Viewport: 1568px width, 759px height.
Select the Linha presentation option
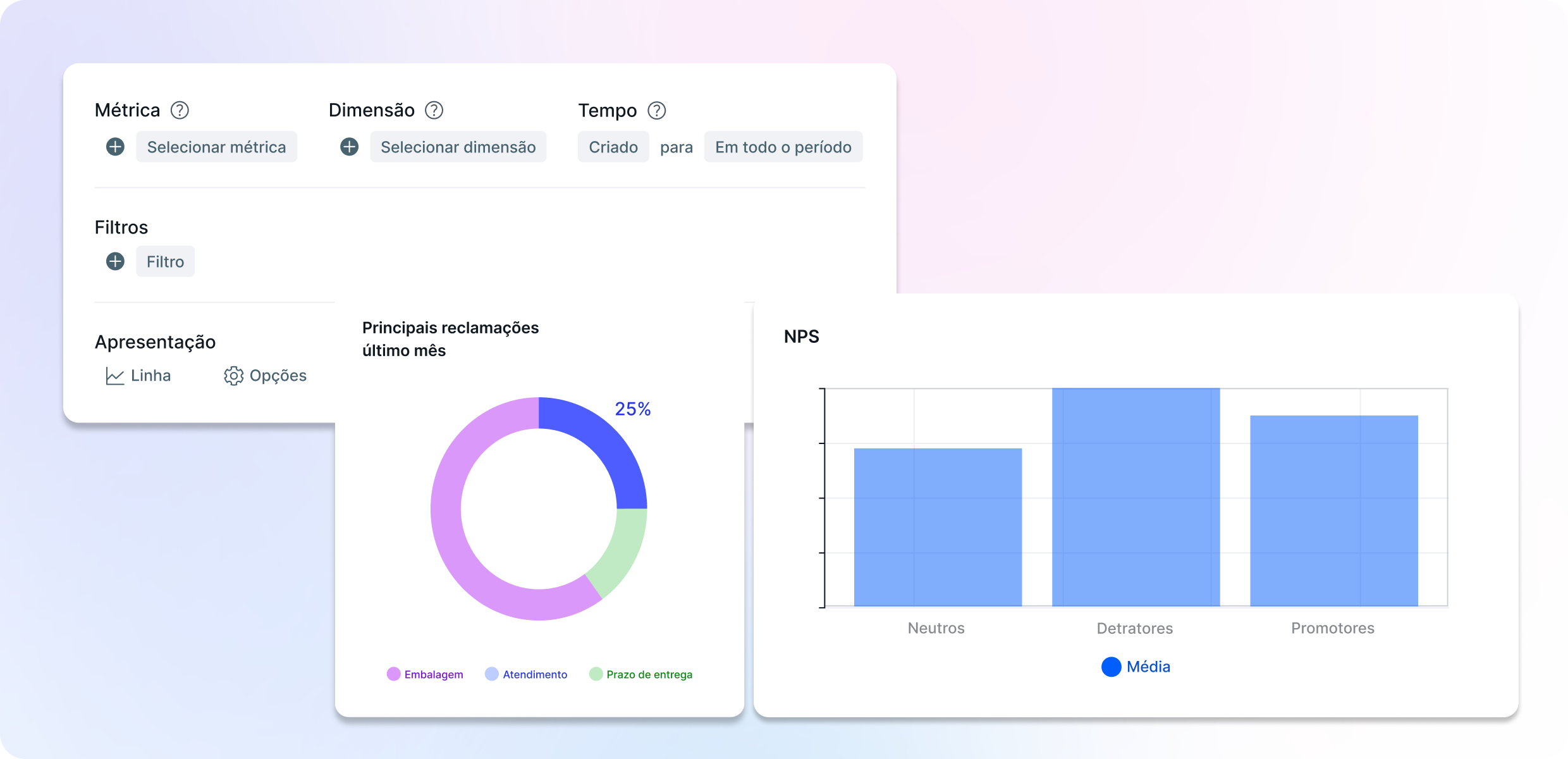(x=150, y=376)
